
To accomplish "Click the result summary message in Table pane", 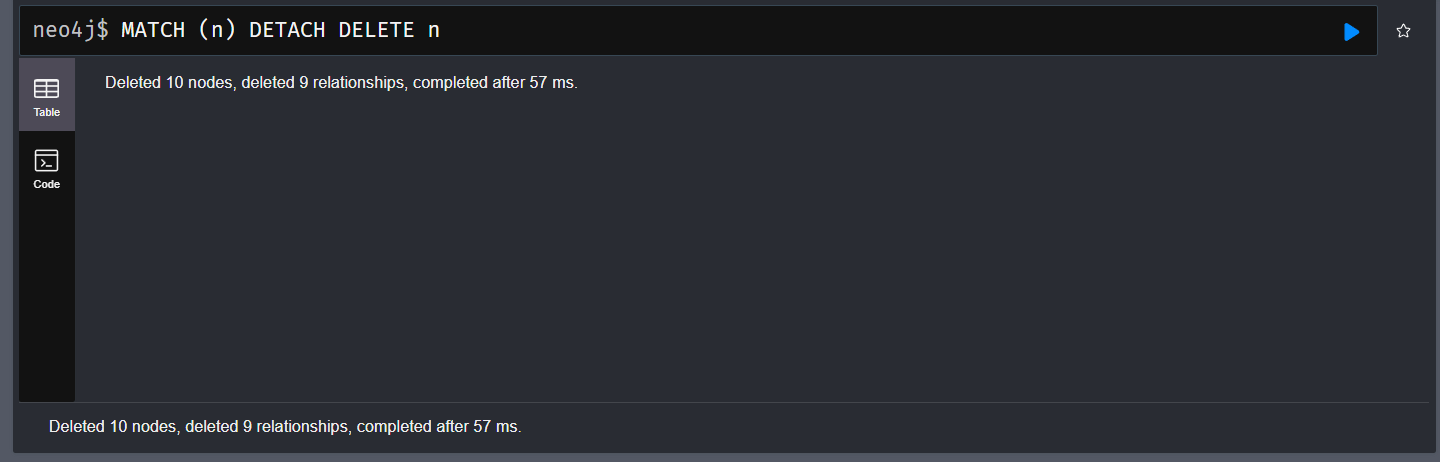I will pos(341,82).
